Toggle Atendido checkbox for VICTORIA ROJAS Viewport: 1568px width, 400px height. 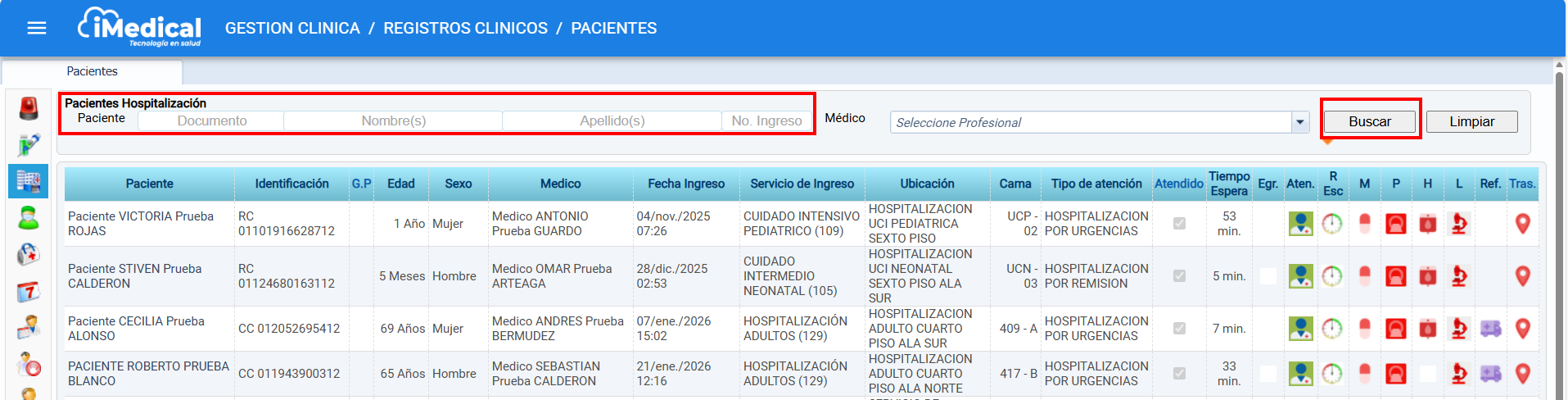[x=1179, y=224]
